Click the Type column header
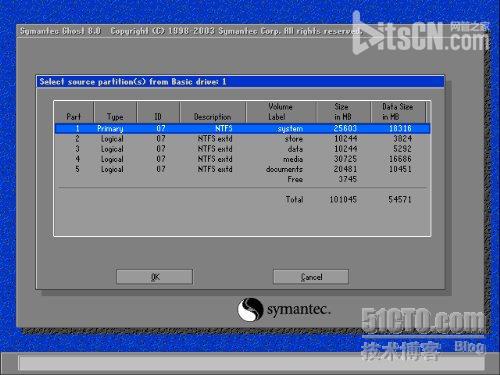Viewport: 500px width, 375px height. pyautogui.click(x=115, y=112)
